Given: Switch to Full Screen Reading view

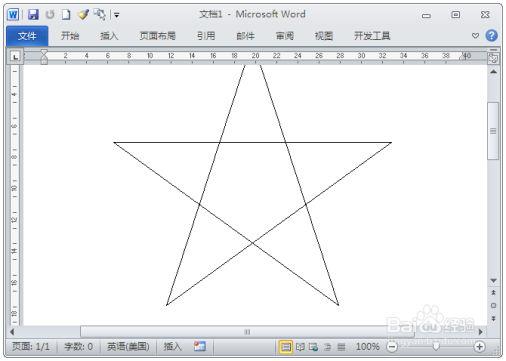Looking at the screenshot, I should tap(300, 347).
